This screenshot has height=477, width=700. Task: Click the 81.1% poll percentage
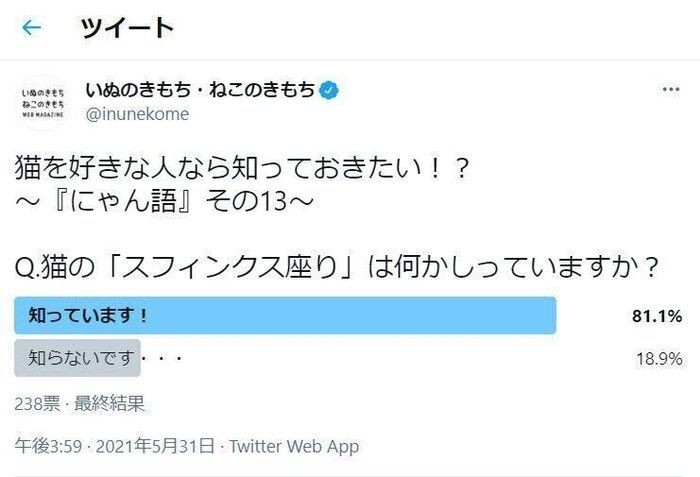point(656,317)
